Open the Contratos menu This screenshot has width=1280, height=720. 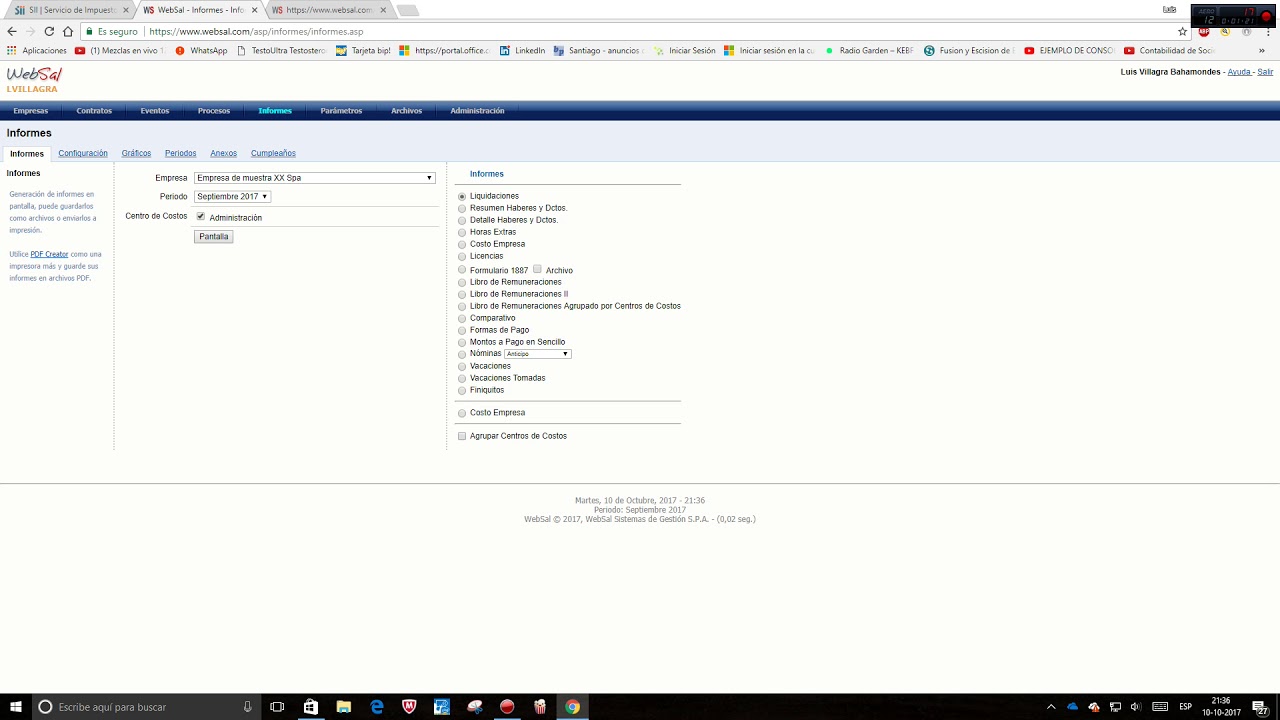coord(94,111)
